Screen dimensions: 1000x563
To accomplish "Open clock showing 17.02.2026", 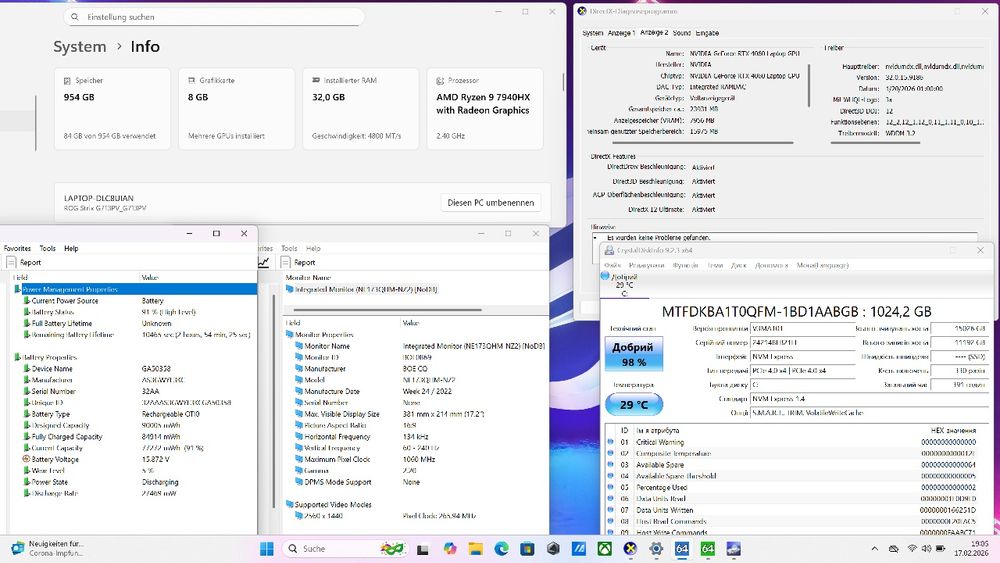I will [971, 548].
